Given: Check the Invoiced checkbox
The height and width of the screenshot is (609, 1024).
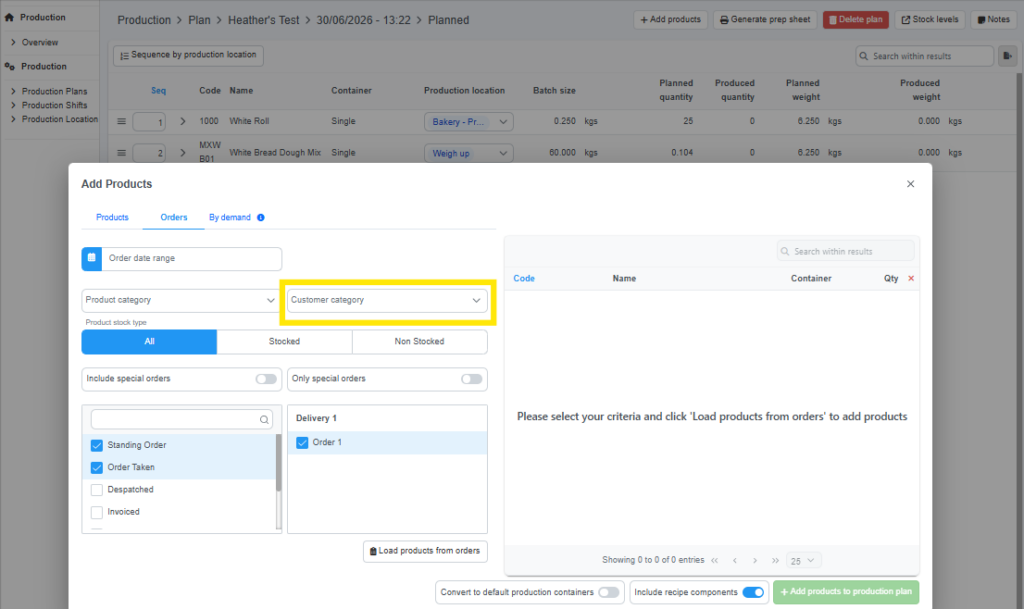Looking at the screenshot, I should coord(97,512).
